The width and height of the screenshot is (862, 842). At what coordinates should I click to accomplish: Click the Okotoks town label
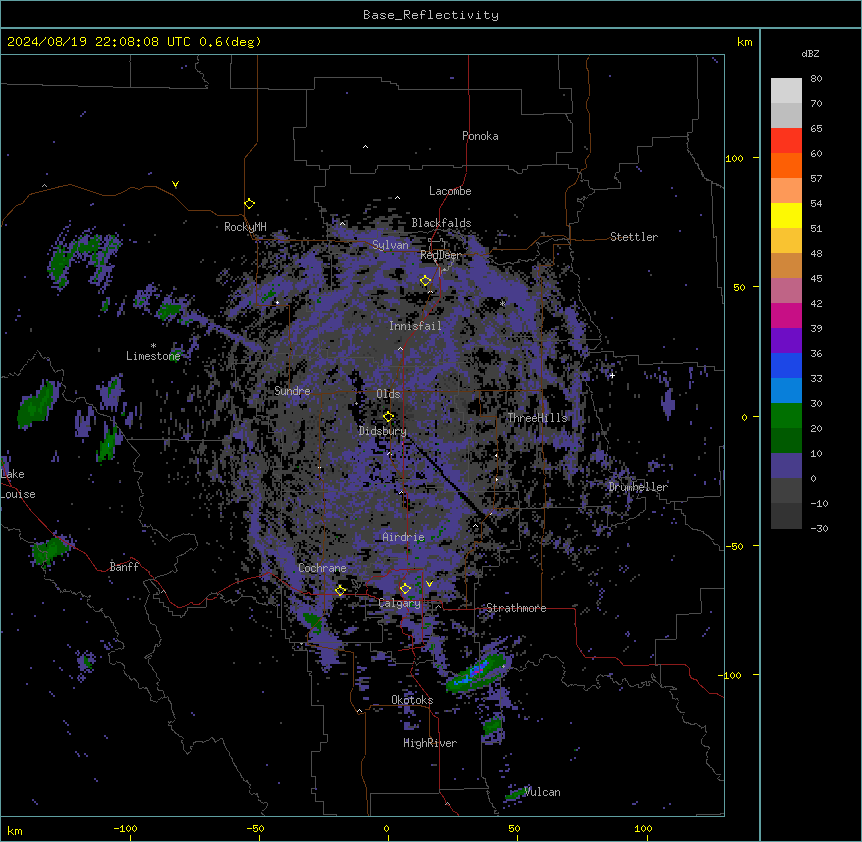tap(412, 700)
